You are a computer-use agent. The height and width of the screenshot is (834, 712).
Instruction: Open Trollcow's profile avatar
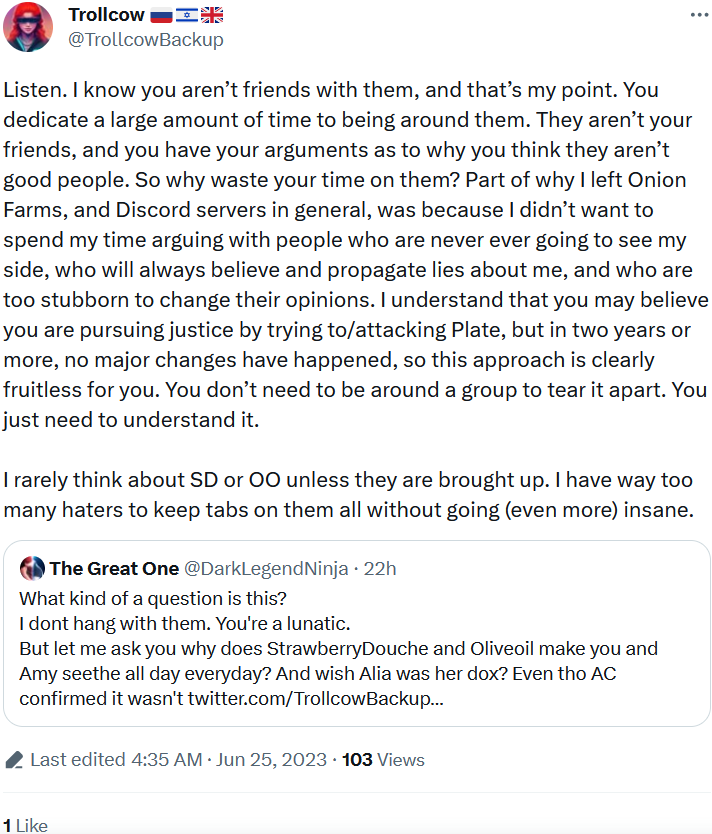click(x=28, y=27)
